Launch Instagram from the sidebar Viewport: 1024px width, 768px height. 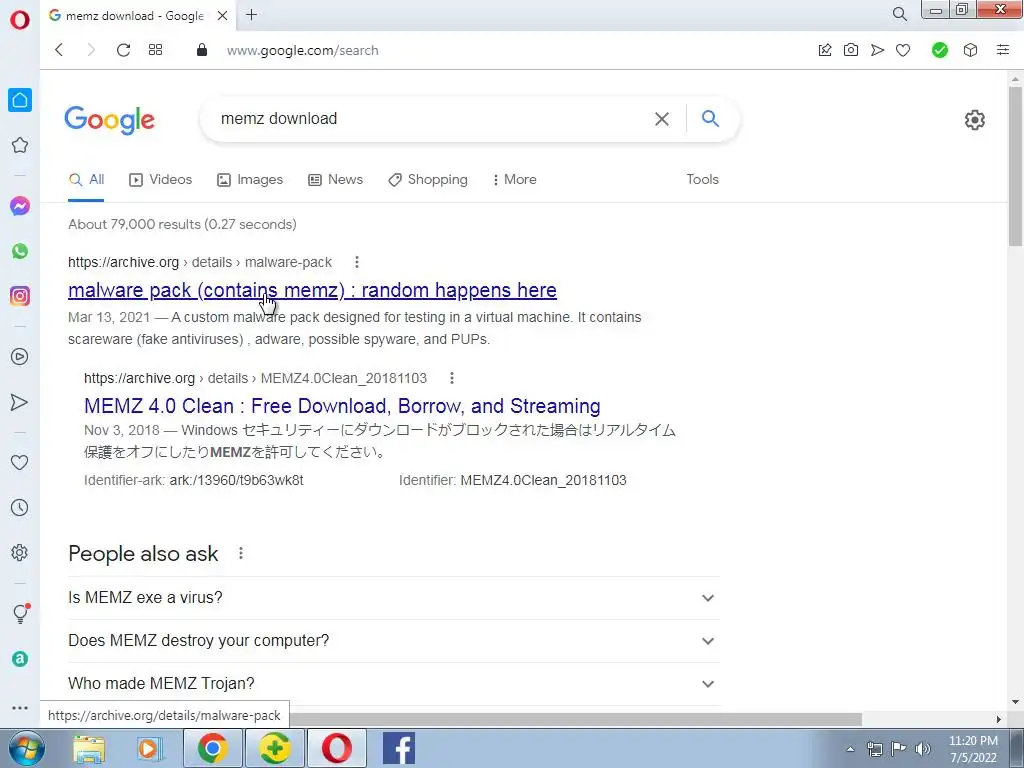pyautogui.click(x=20, y=296)
